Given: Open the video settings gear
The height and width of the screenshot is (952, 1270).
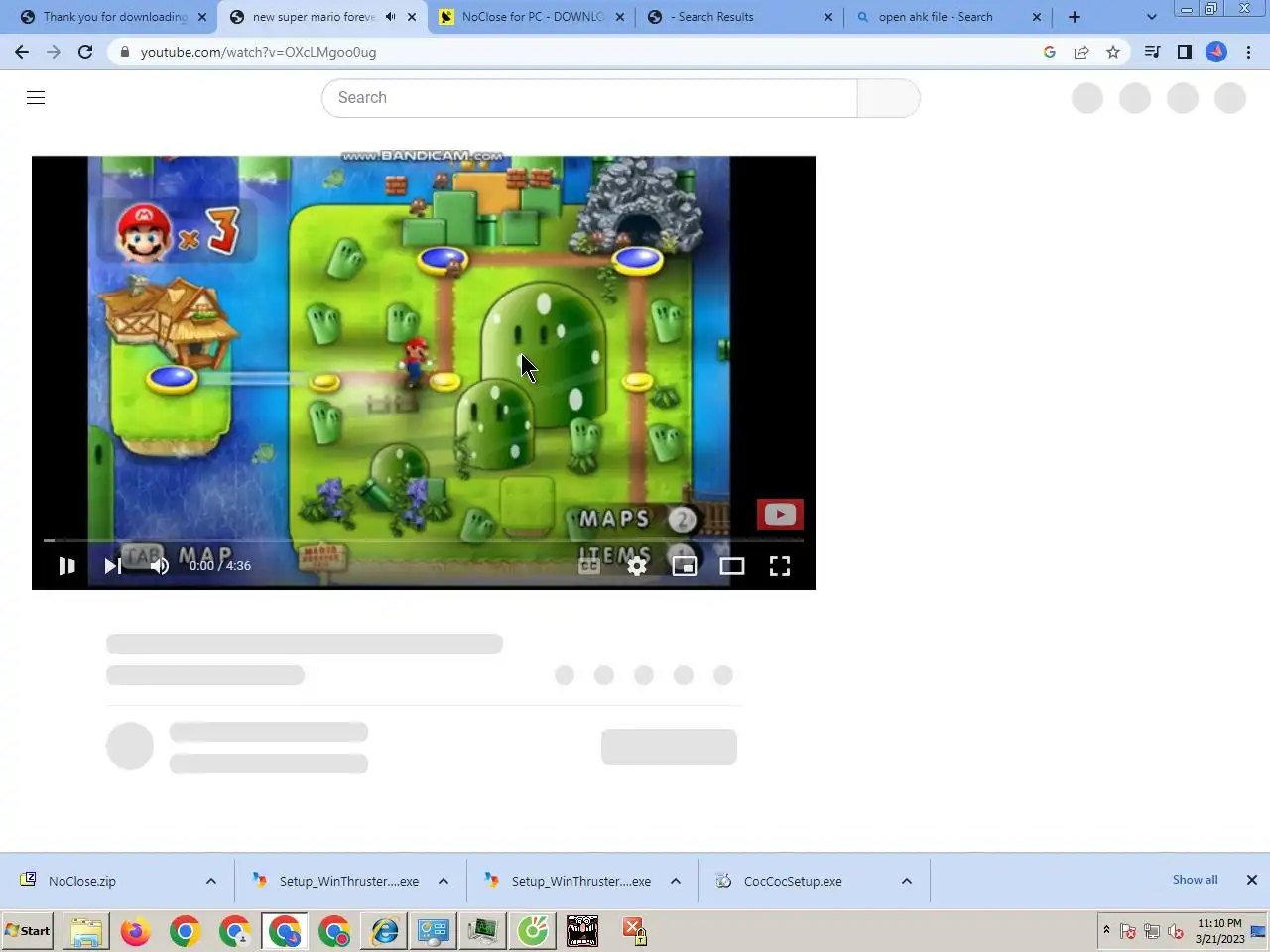Looking at the screenshot, I should tap(637, 566).
